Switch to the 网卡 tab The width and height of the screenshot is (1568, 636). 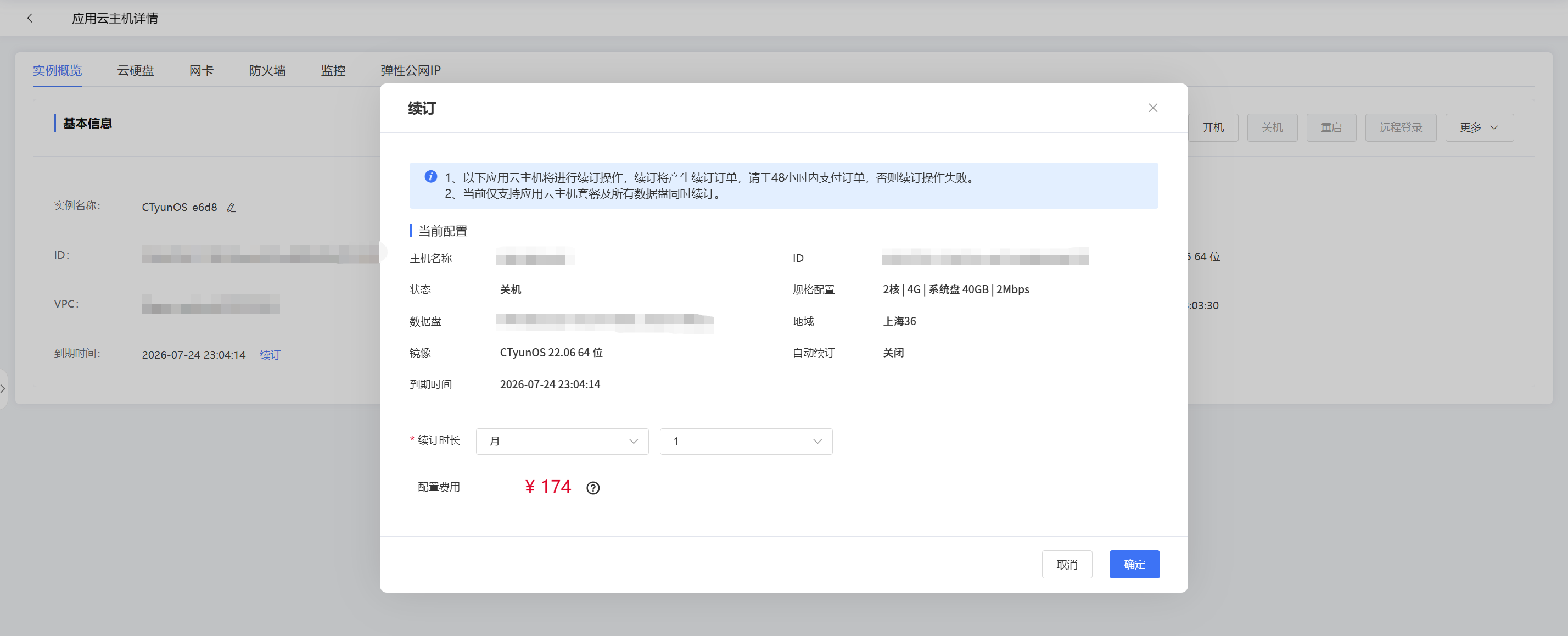click(201, 71)
